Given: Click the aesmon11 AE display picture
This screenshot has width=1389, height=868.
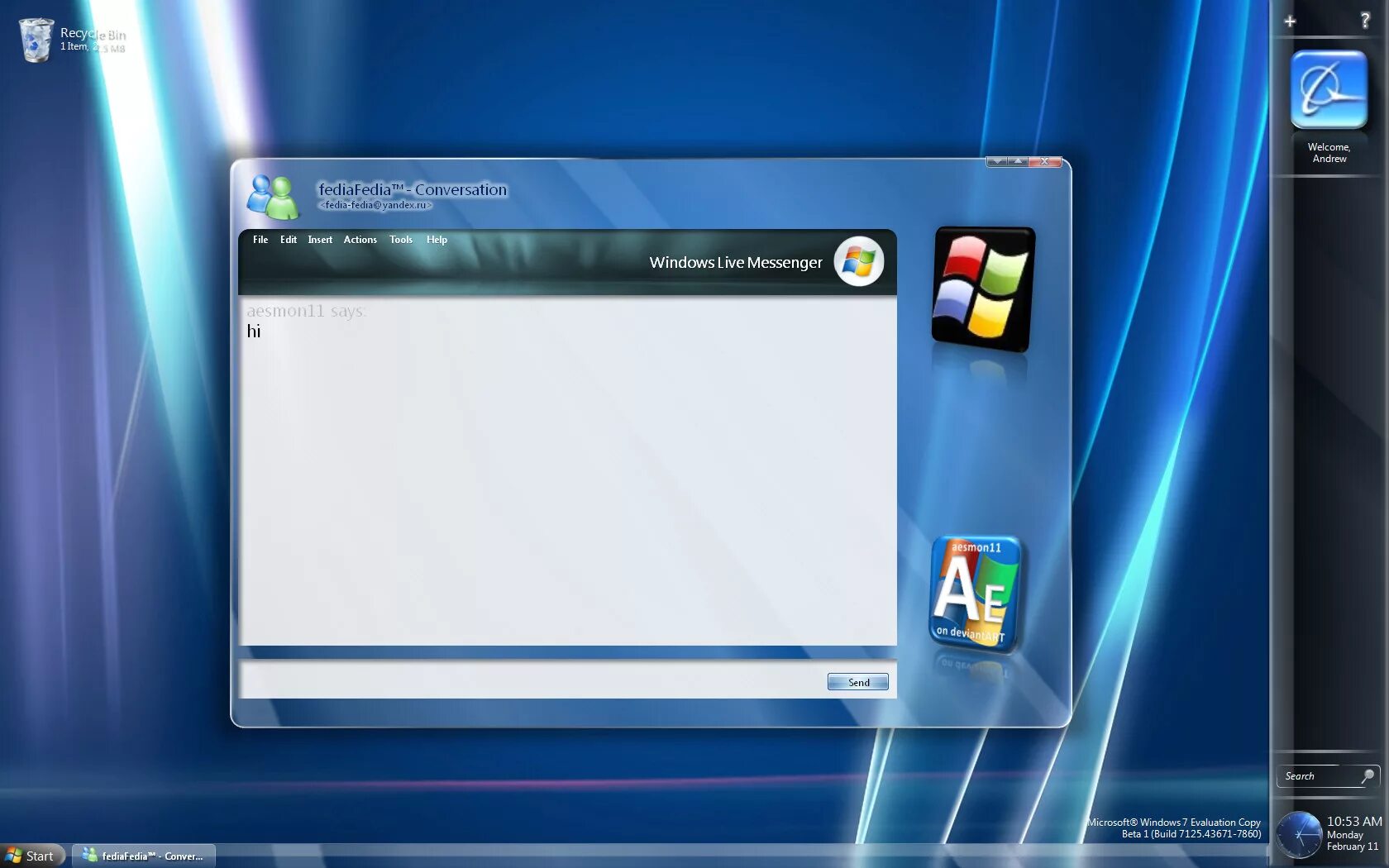Looking at the screenshot, I should click(x=975, y=593).
